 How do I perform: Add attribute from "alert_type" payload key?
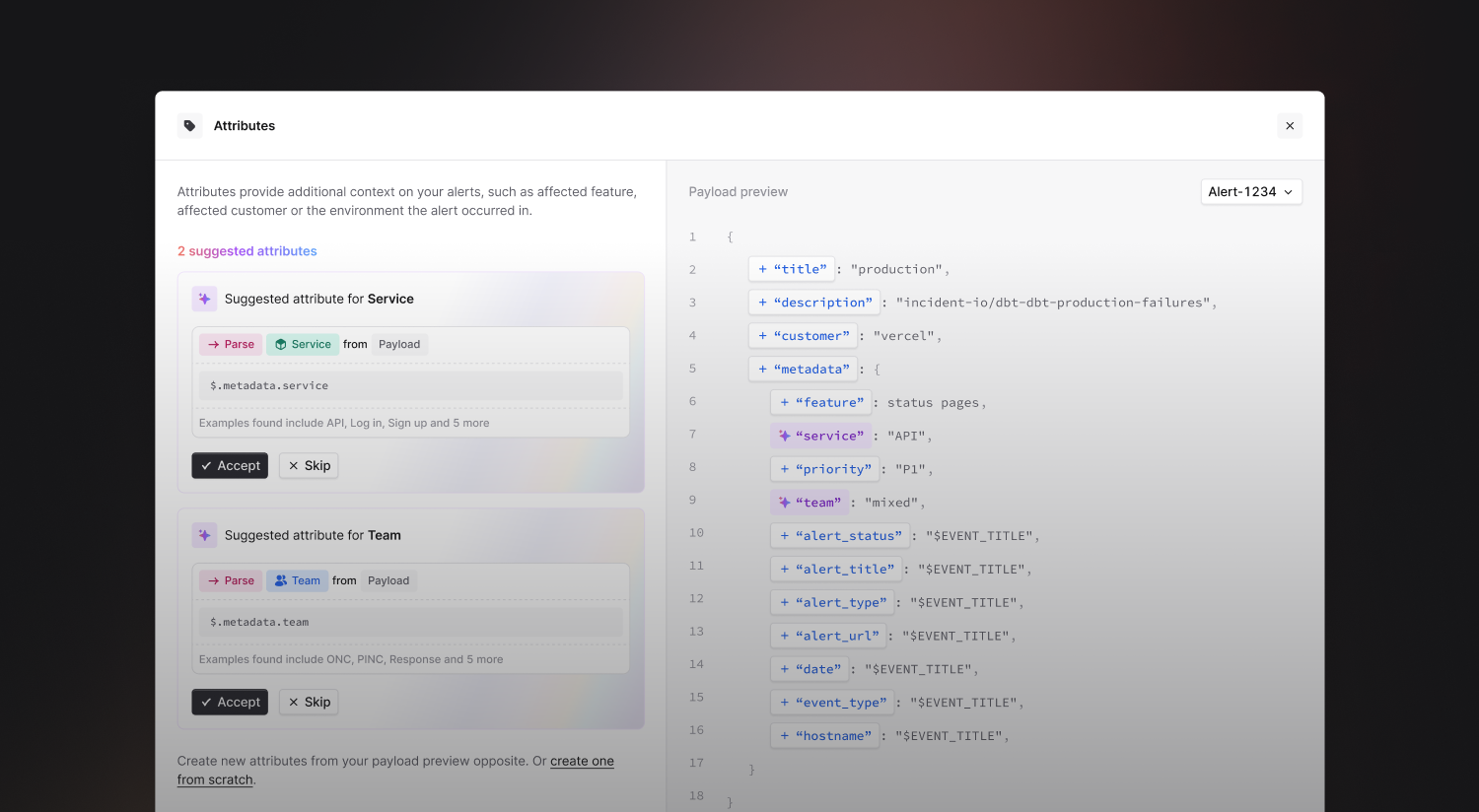point(832,602)
